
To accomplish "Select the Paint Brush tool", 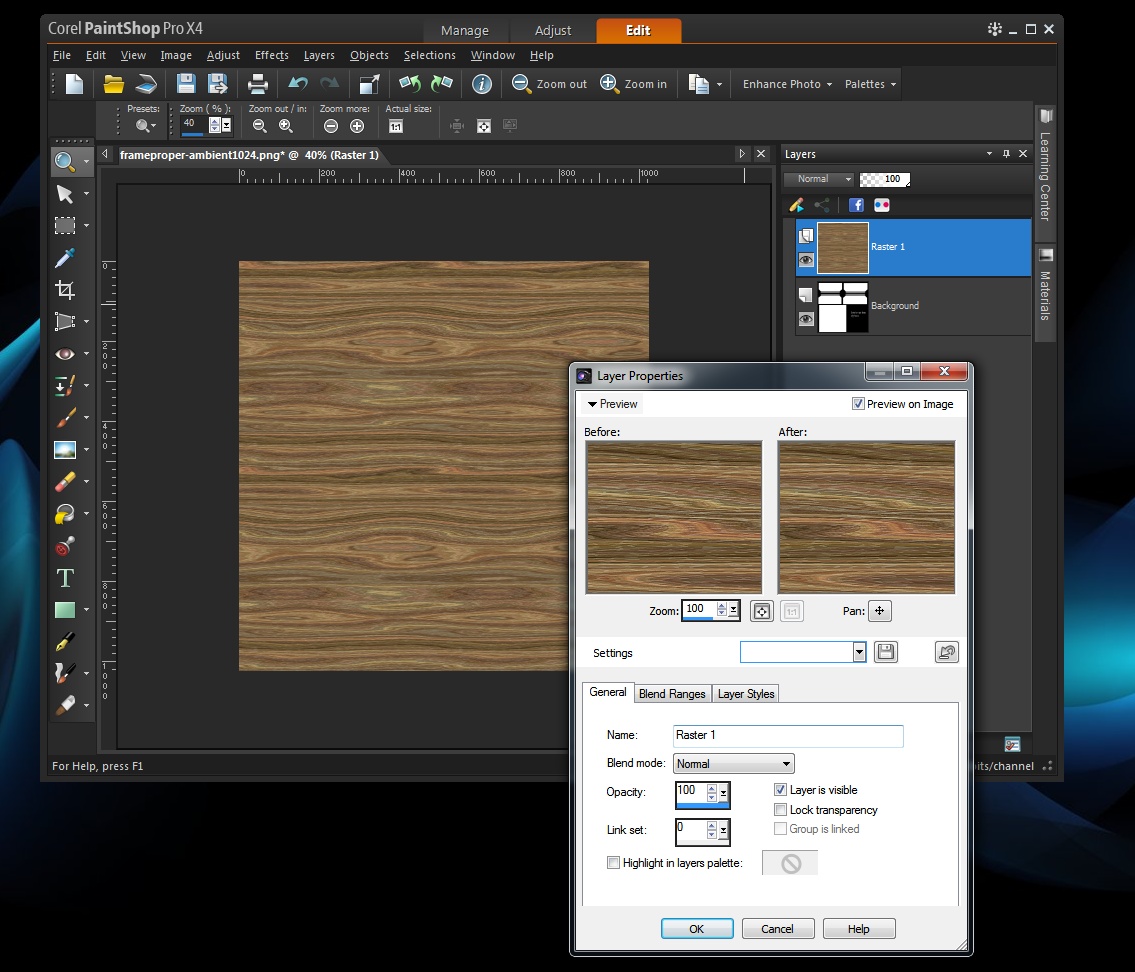I will (x=65, y=418).
